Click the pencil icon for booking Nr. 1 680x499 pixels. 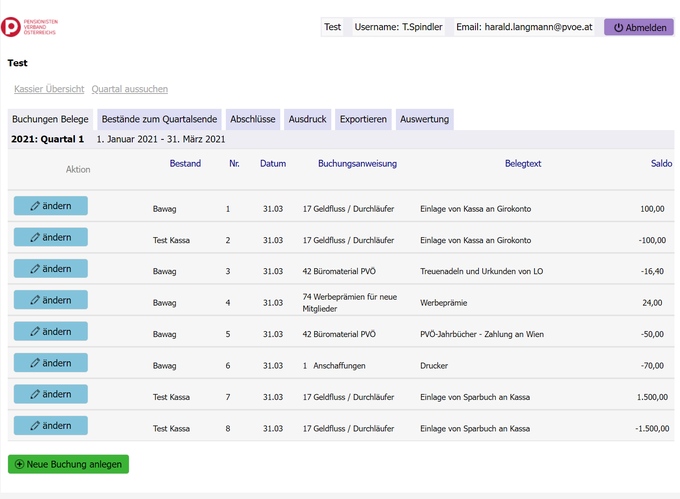click(x=35, y=206)
